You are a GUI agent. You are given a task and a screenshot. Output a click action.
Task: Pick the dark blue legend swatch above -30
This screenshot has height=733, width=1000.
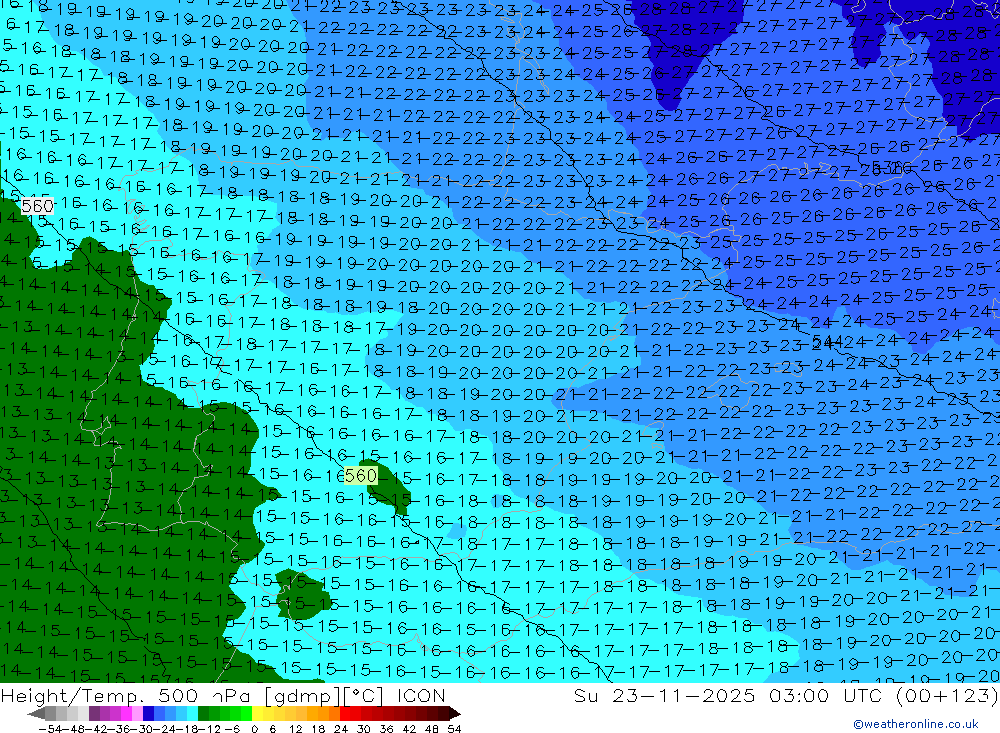point(148,713)
